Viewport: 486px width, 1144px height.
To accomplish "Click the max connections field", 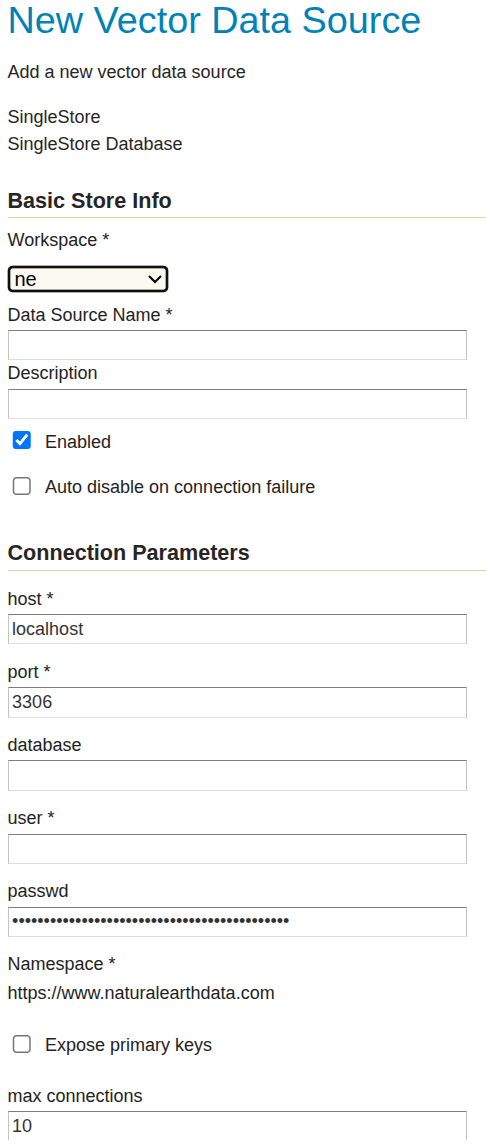I will coord(237,1126).
